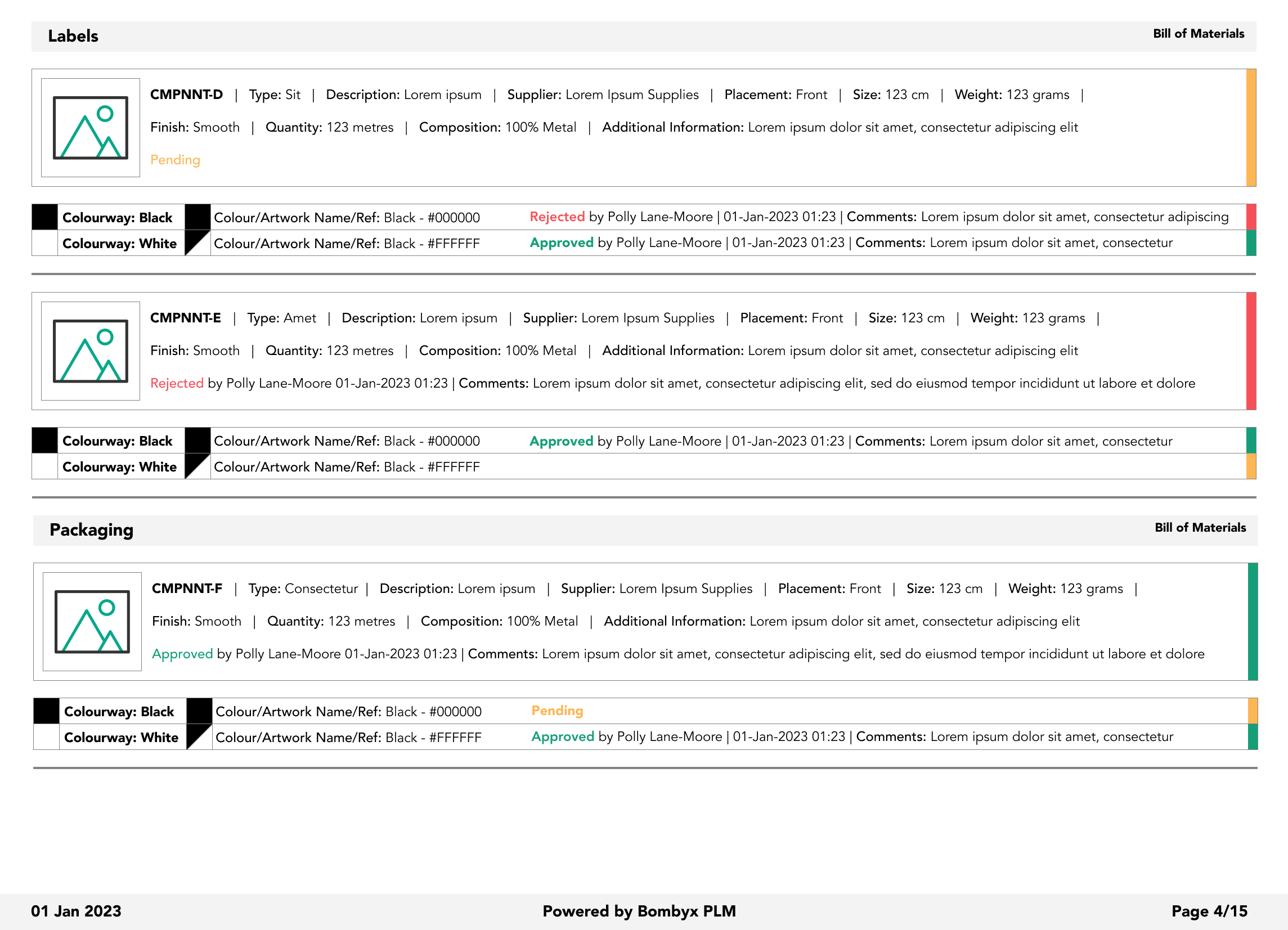This screenshot has height=930, width=1288.
Task: Click the green status marker on CMPNNT-F White colourway row
Action: 1253,737
